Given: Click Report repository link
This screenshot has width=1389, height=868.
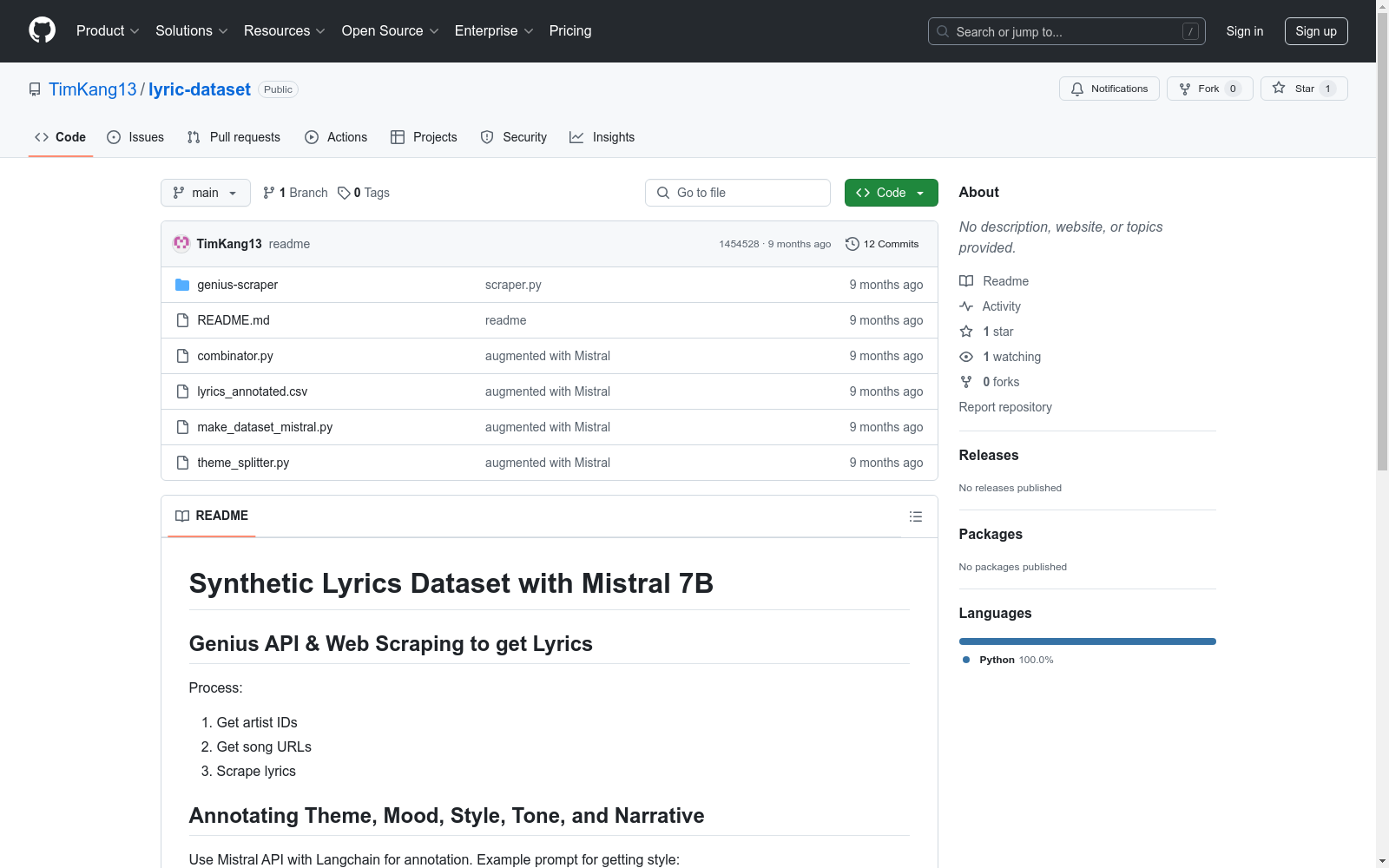Looking at the screenshot, I should tap(1005, 407).
